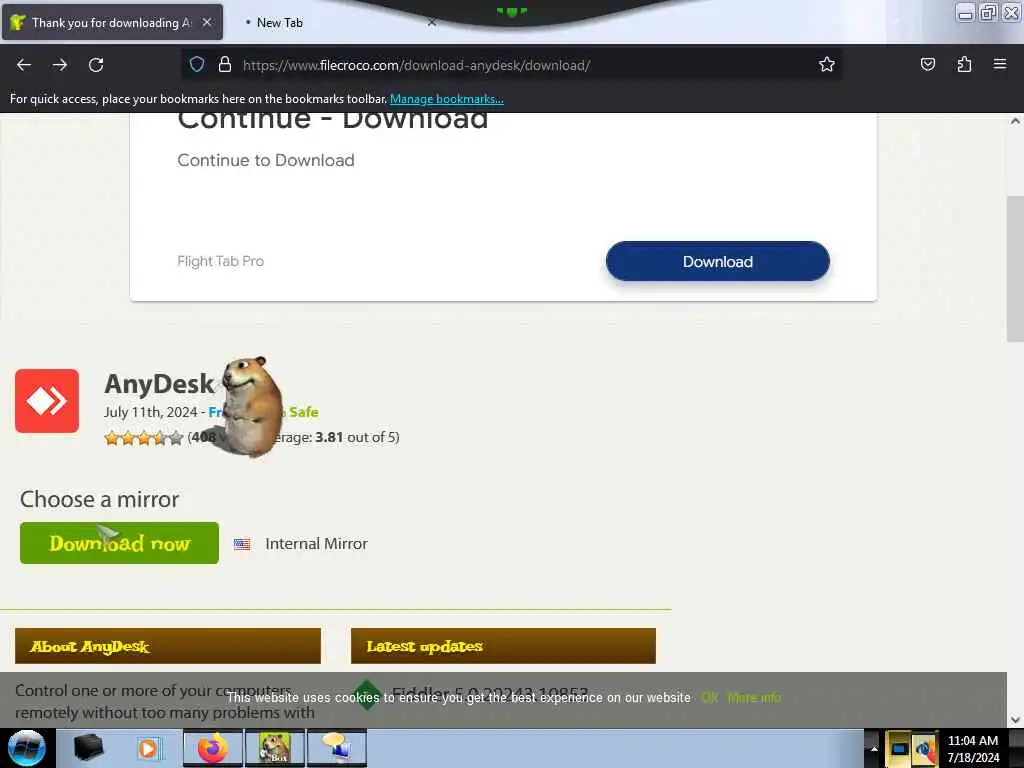This screenshot has height=768, width=1024.
Task: Accept cookies with the OK link
Action: [x=709, y=697]
